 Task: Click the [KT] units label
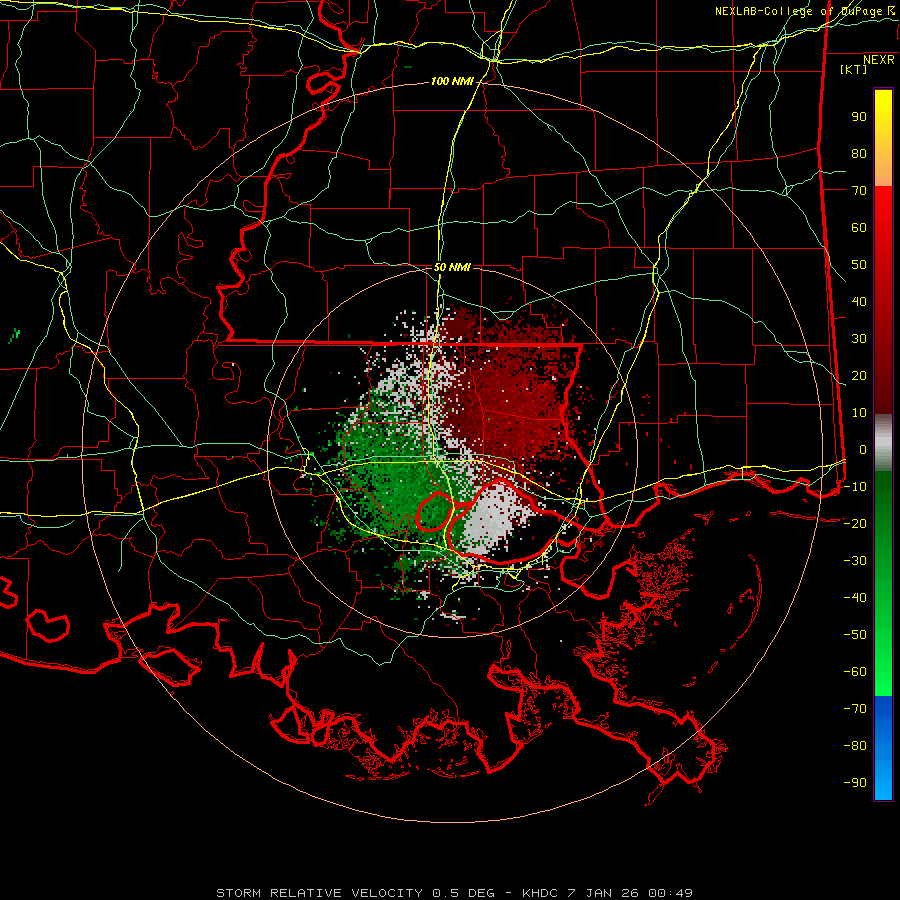853,69
